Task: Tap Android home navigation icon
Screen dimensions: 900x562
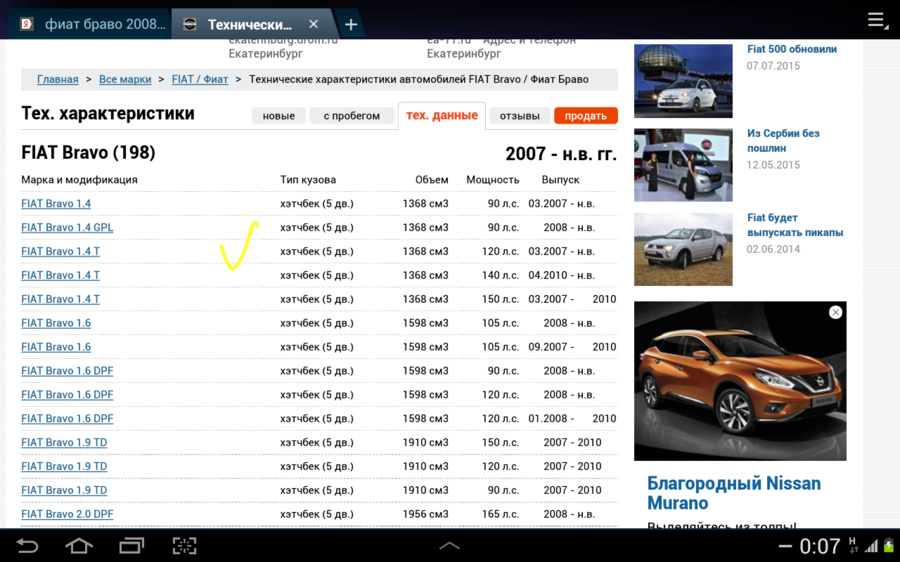Action: pyautogui.click(x=79, y=545)
